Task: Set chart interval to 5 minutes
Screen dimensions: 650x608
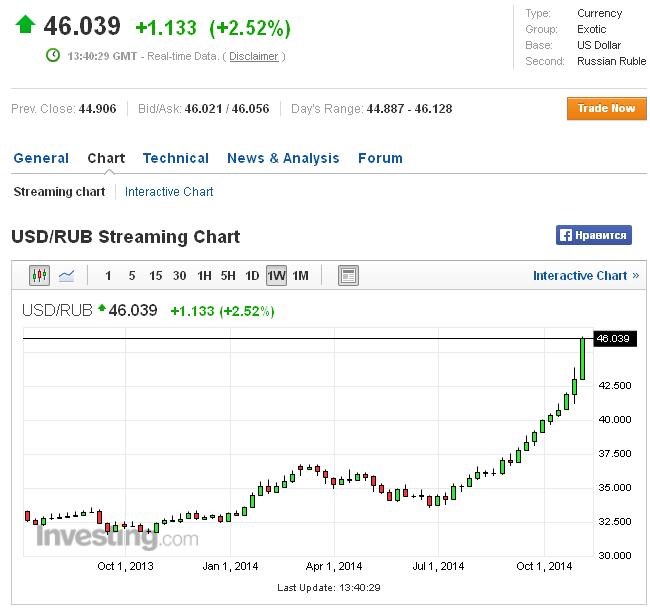Action: click(x=132, y=276)
